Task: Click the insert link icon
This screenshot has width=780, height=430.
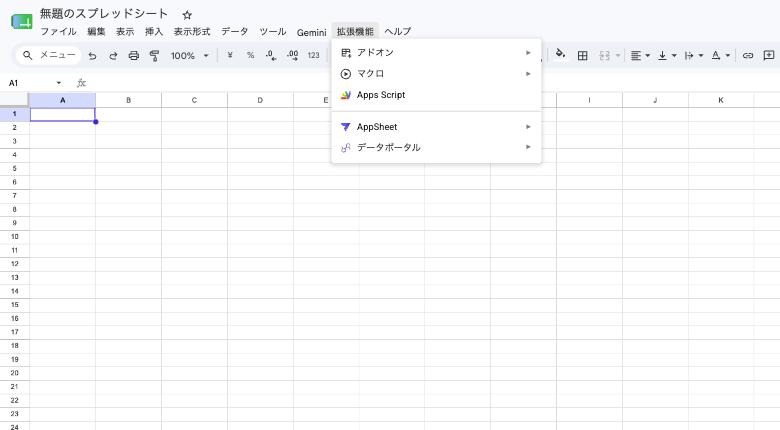Action: pos(748,56)
